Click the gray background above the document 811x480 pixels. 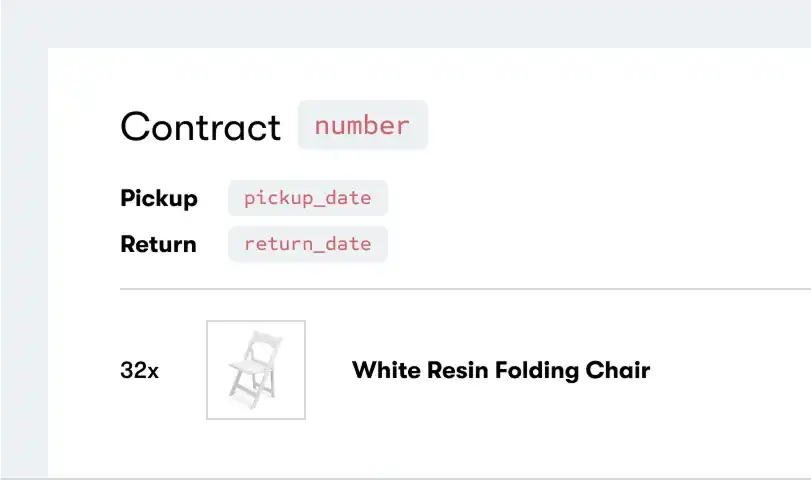[x=405, y=22]
